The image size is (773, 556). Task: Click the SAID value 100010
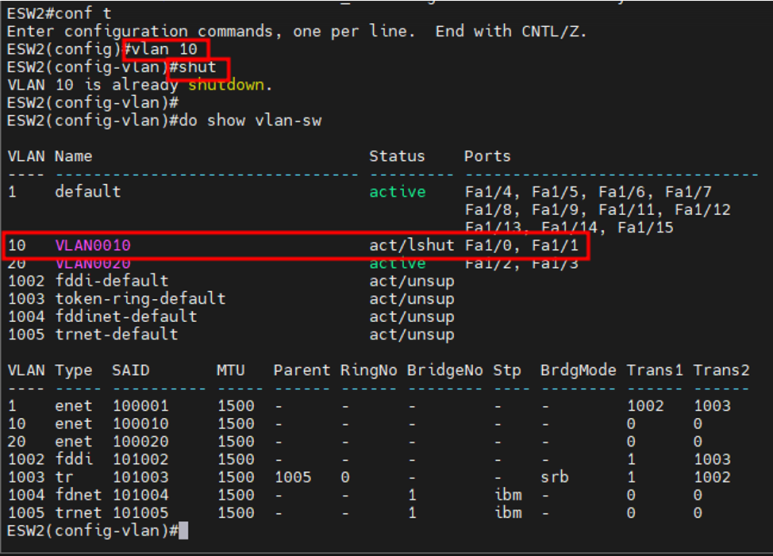[141, 424]
